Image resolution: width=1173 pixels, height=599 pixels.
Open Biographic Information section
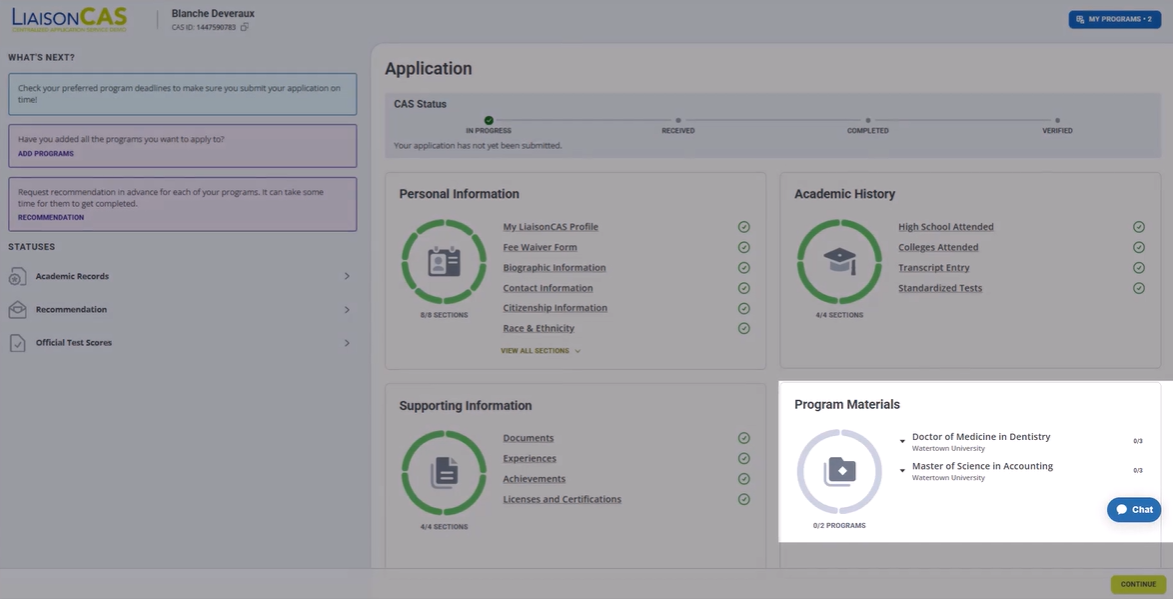click(554, 268)
